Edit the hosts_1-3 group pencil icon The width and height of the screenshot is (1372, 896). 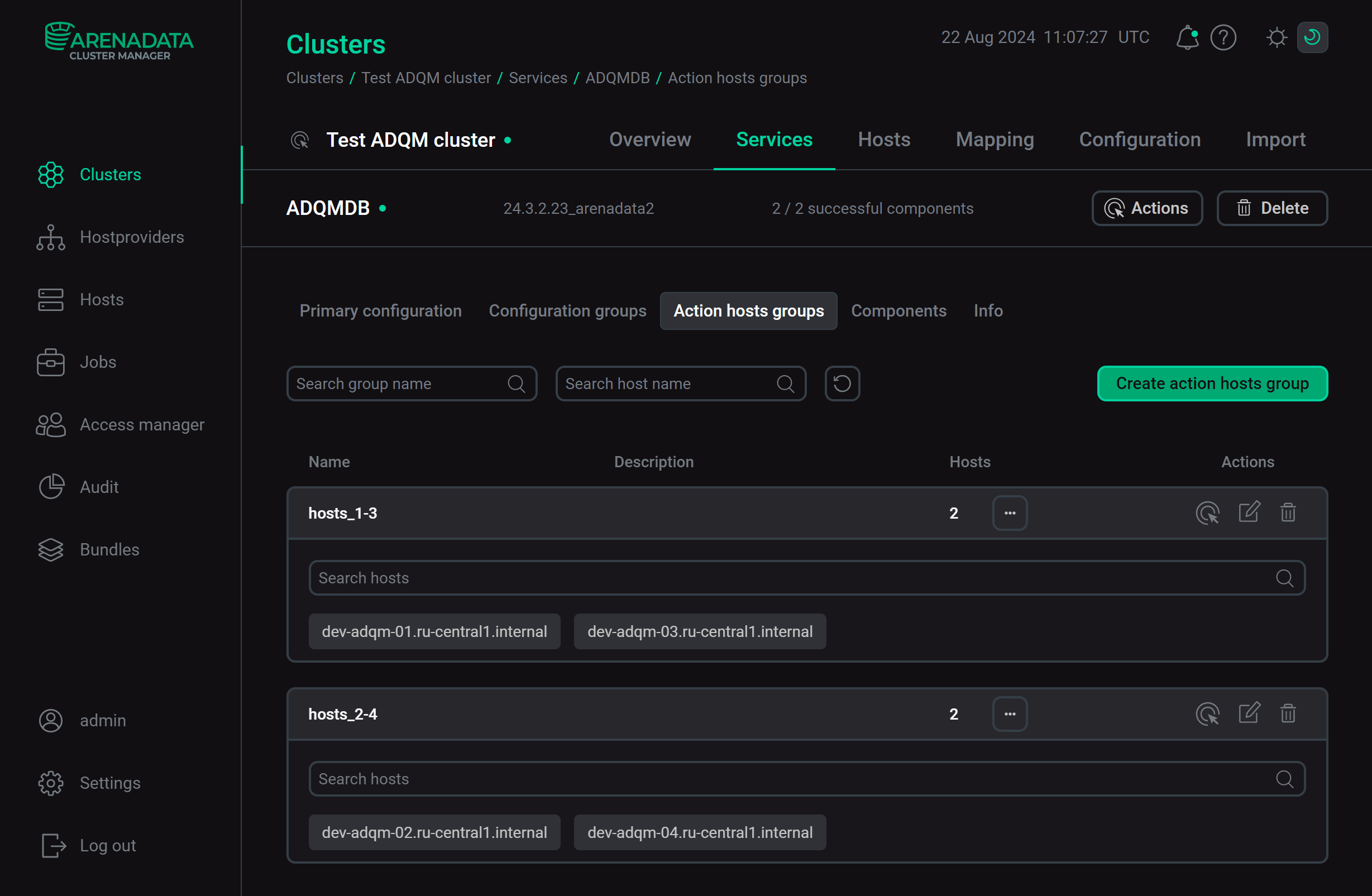tap(1249, 512)
